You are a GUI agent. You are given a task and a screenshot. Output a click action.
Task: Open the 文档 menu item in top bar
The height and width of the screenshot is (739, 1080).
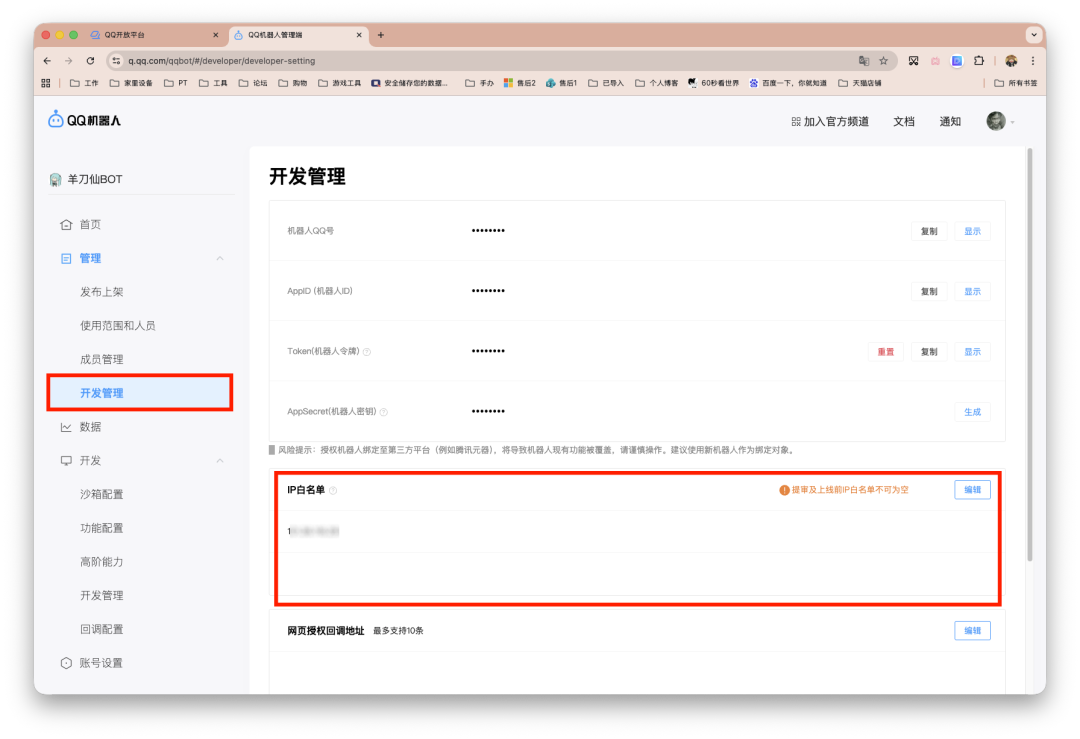(903, 122)
